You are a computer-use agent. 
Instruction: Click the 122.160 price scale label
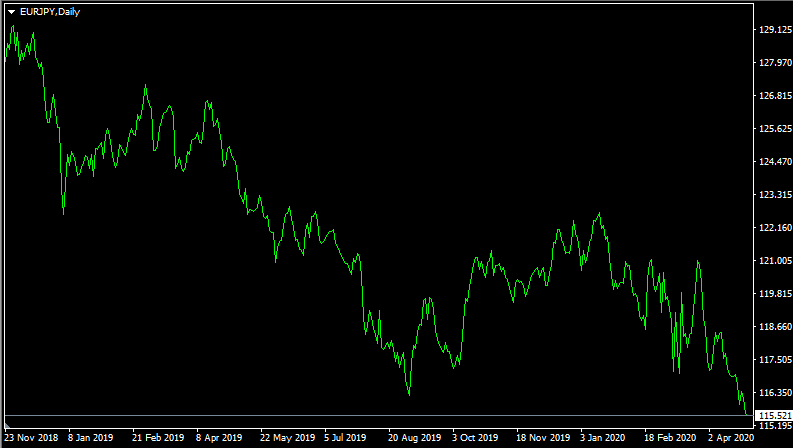pyautogui.click(x=775, y=228)
